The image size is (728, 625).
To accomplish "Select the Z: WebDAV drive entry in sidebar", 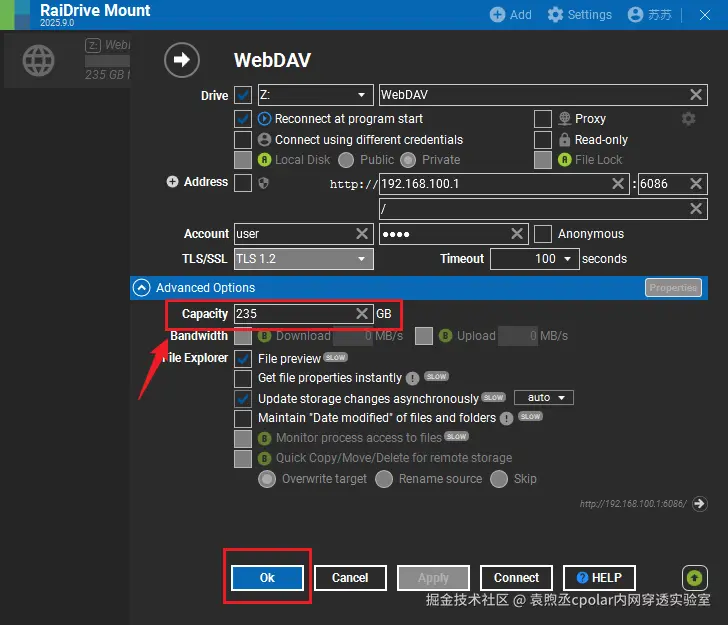I will click(67, 60).
